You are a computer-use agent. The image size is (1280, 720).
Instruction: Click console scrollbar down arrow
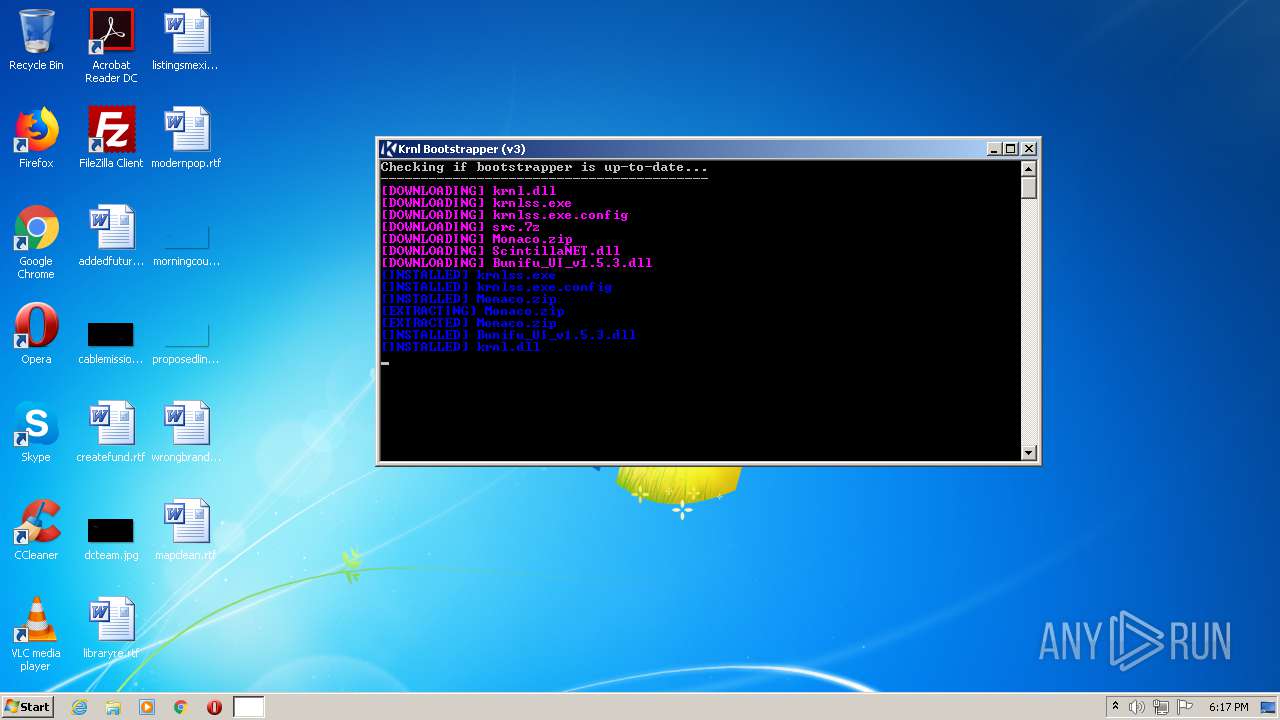(1029, 453)
